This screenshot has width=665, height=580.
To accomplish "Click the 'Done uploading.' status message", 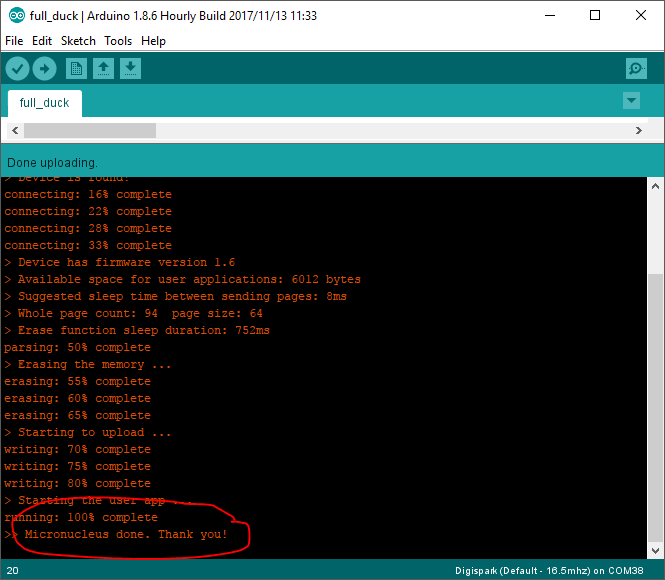I will tap(53, 163).
